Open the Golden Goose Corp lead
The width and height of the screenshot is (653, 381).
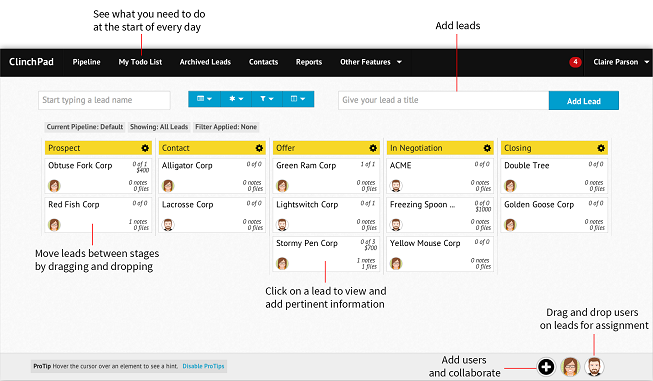(x=554, y=215)
